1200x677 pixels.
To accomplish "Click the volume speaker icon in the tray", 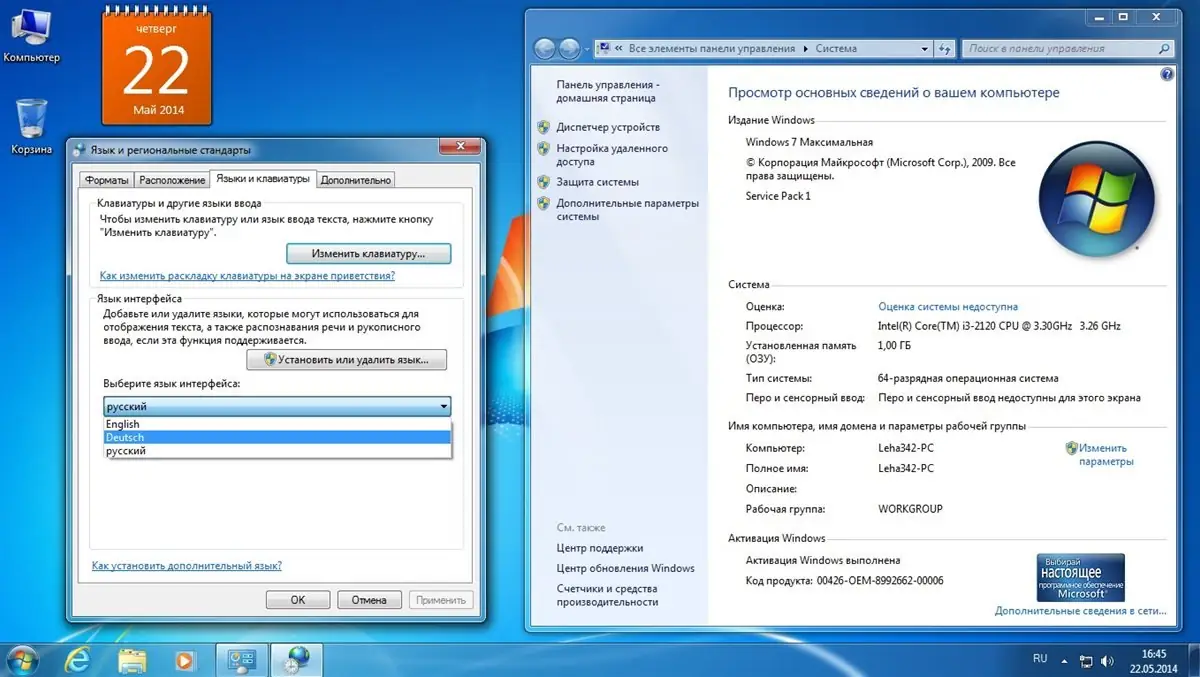I will tap(1109, 660).
